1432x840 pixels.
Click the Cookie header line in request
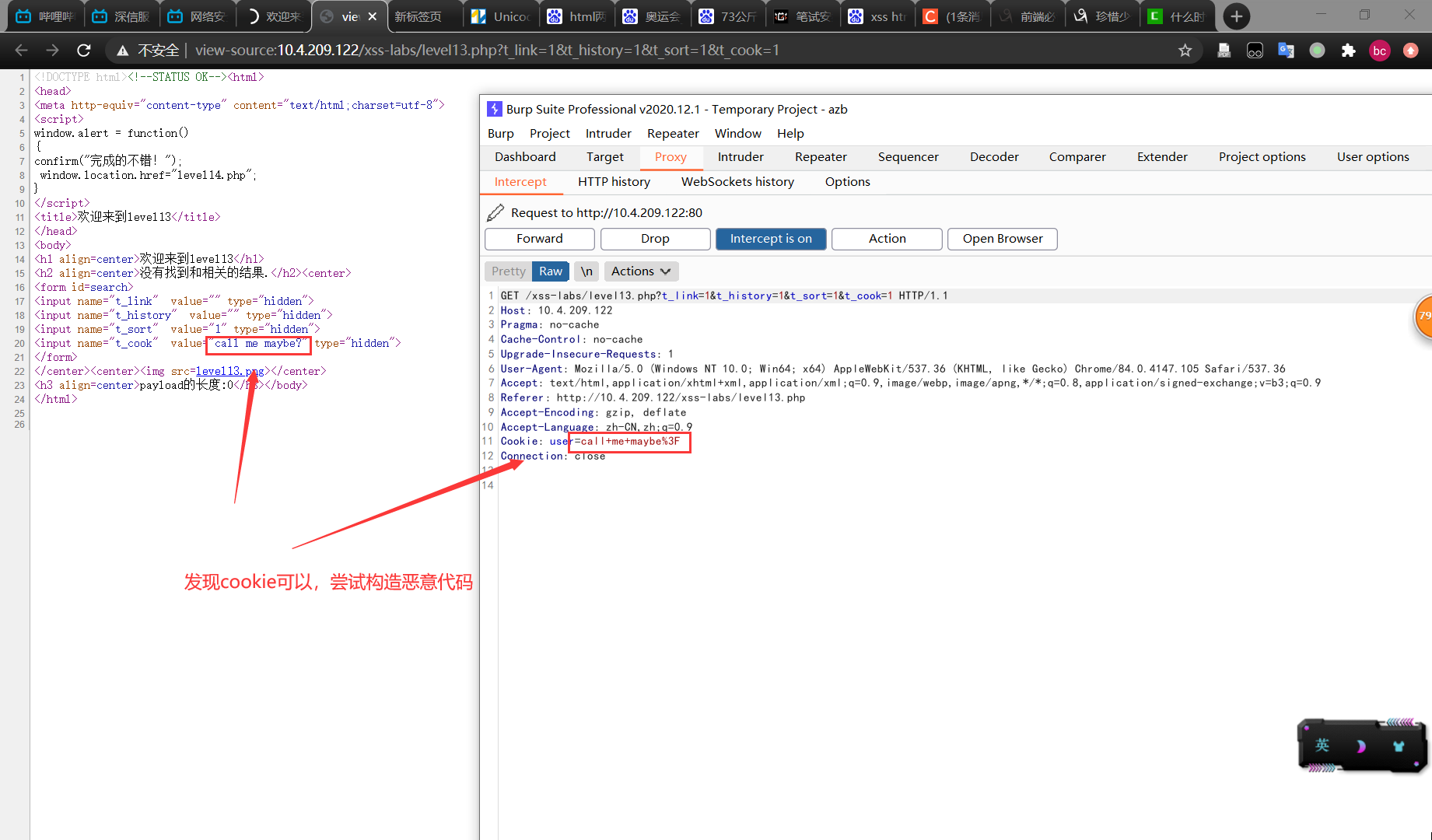[x=590, y=442]
